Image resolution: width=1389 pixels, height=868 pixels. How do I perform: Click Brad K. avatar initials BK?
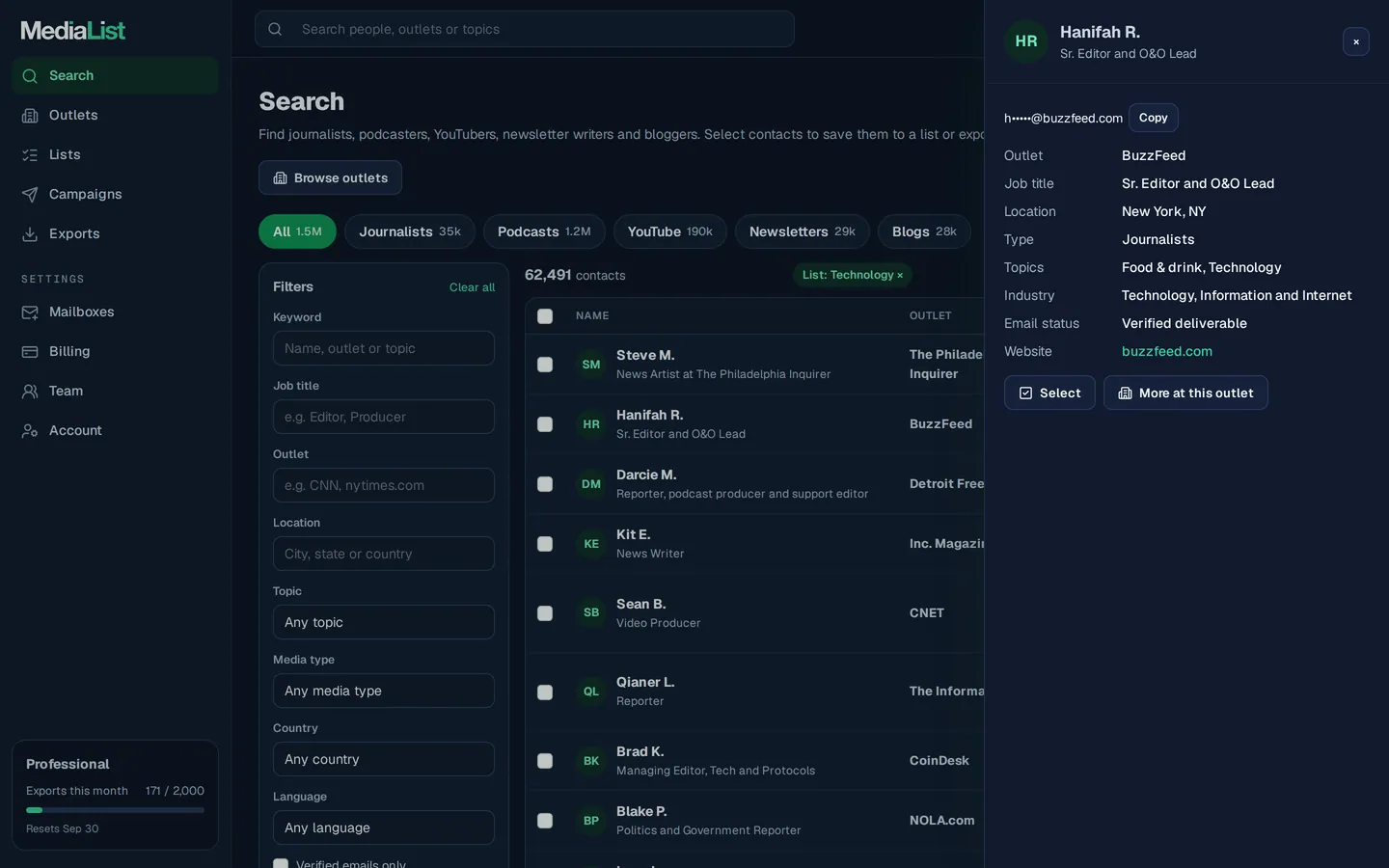[x=591, y=761]
